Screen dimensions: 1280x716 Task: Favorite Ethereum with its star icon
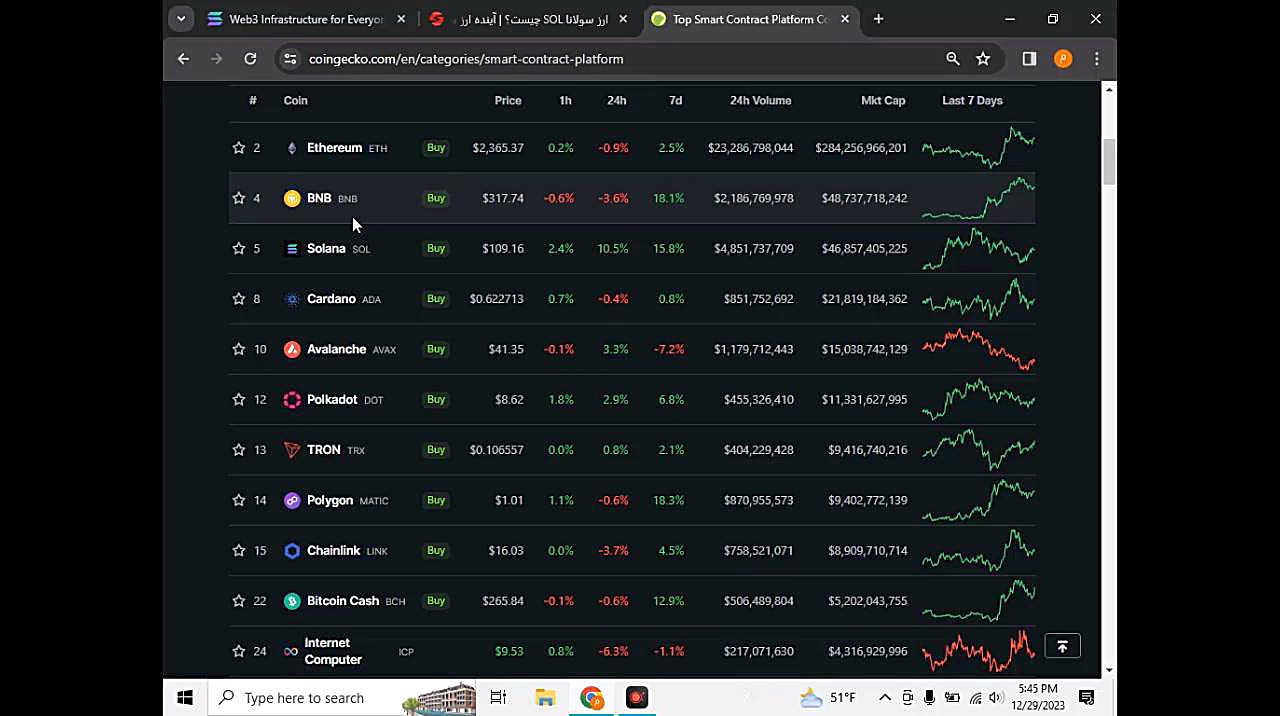(238, 148)
